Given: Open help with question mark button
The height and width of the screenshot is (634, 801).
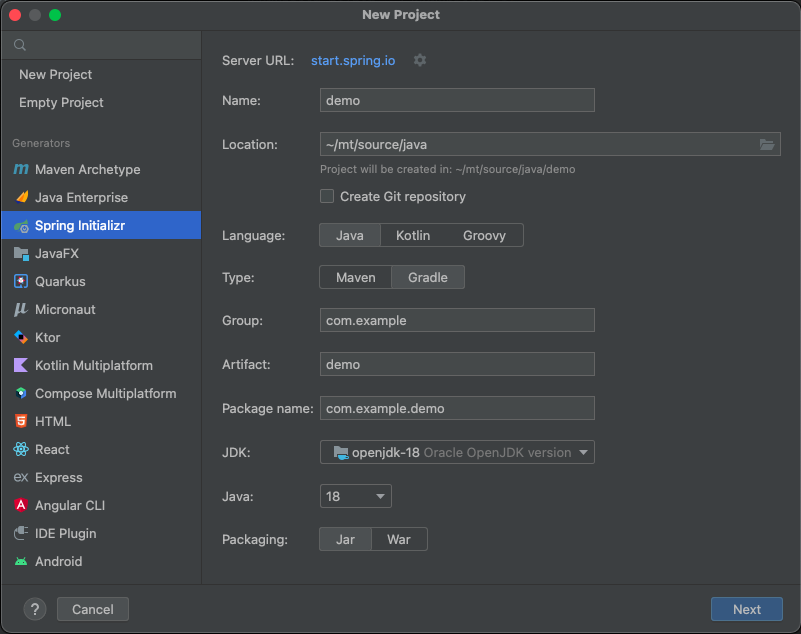Looking at the screenshot, I should (35, 609).
